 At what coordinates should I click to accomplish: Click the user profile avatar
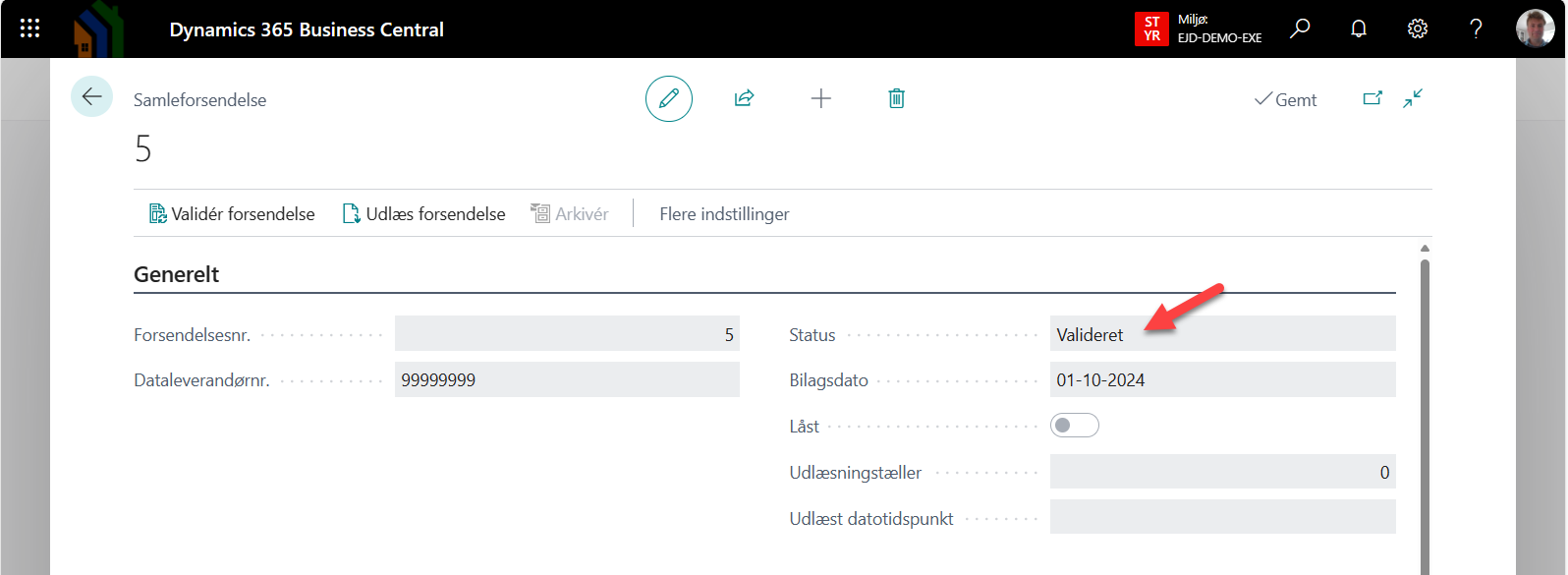1535,29
